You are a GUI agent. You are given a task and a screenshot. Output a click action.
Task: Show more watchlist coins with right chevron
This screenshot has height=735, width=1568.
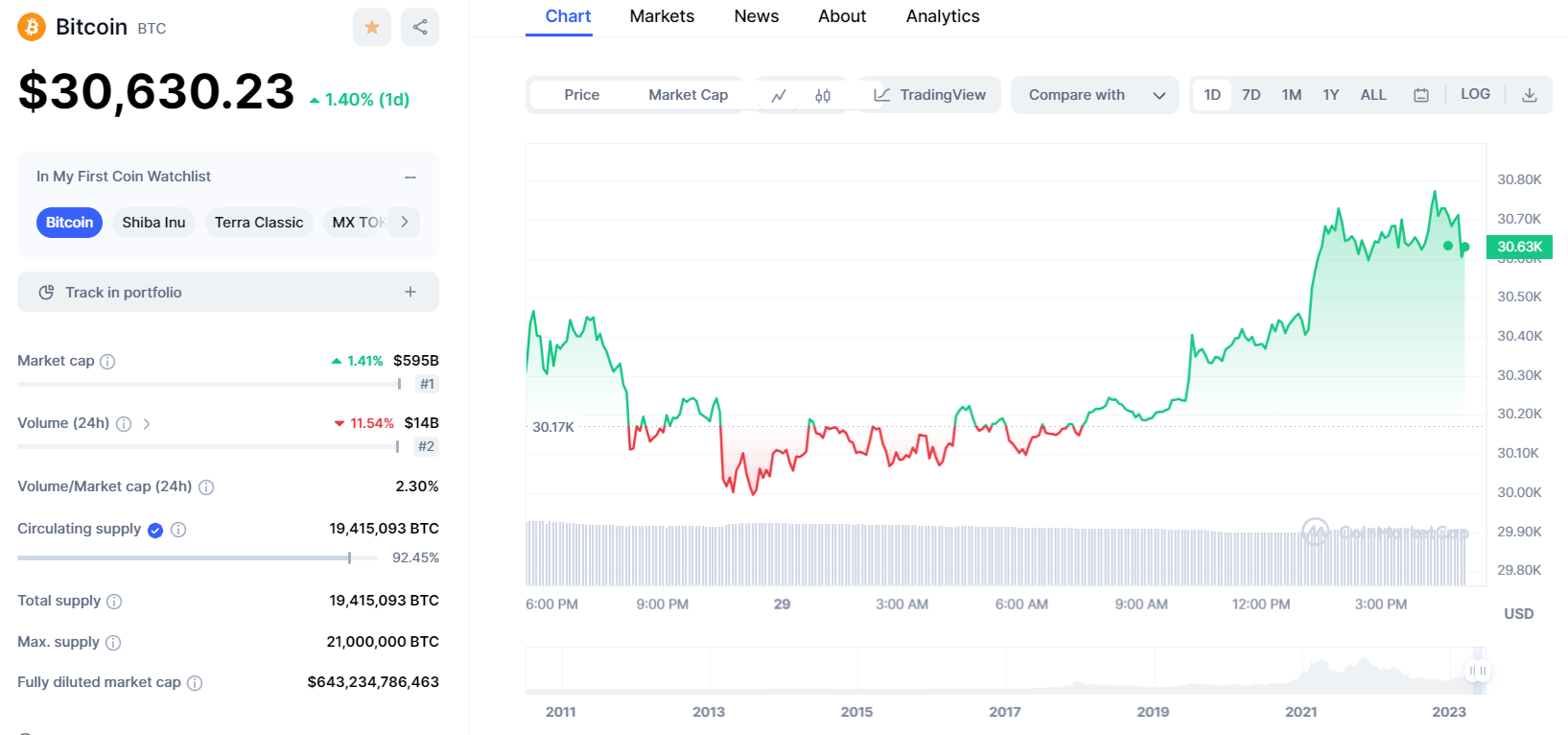click(405, 222)
